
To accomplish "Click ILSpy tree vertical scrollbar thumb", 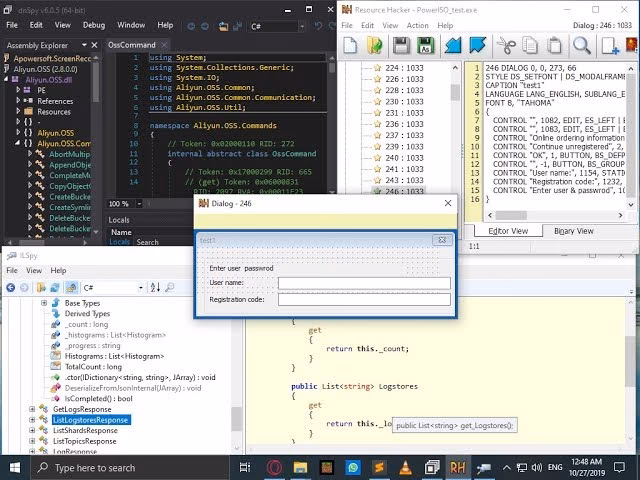I will click(237, 419).
